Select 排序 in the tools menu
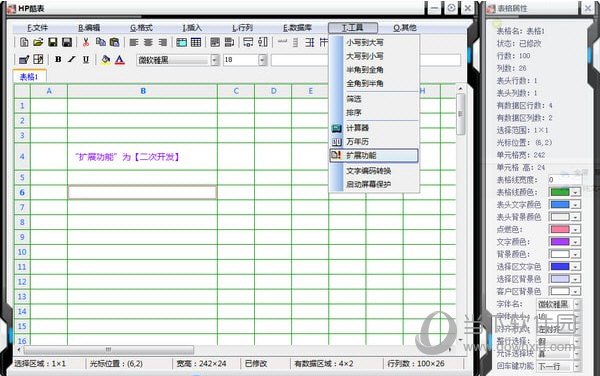The height and width of the screenshot is (376, 600). pos(354,112)
